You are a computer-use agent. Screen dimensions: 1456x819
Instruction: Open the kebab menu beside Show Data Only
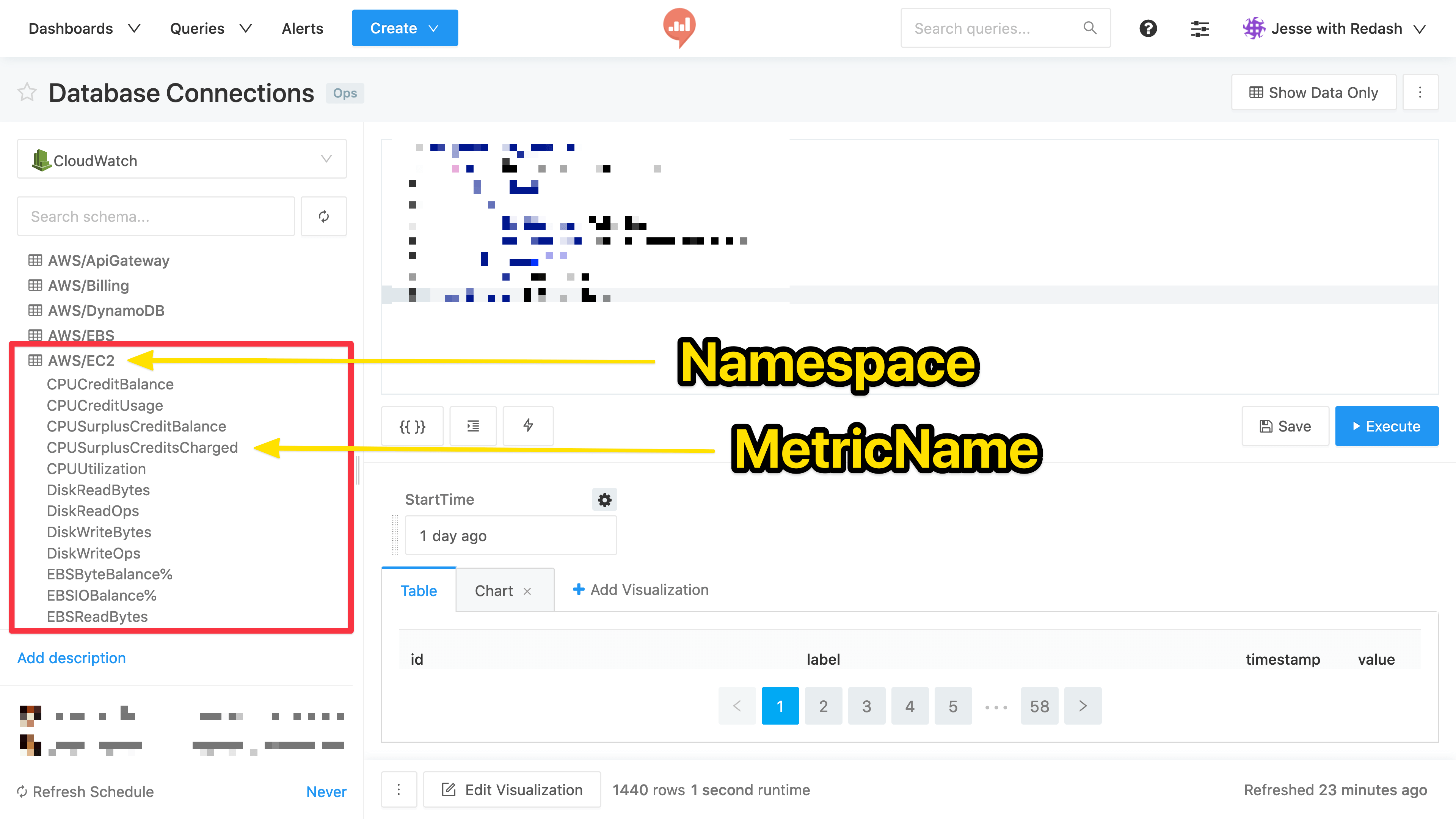coord(1420,92)
